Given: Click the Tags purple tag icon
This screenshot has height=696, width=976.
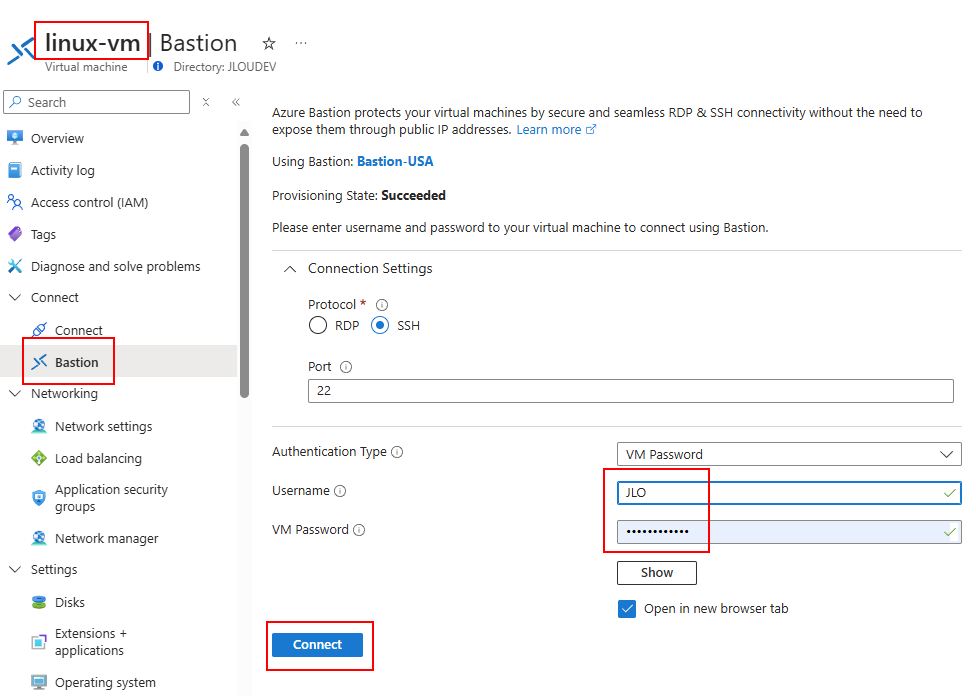Looking at the screenshot, I should pyautogui.click(x=15, y=234).
